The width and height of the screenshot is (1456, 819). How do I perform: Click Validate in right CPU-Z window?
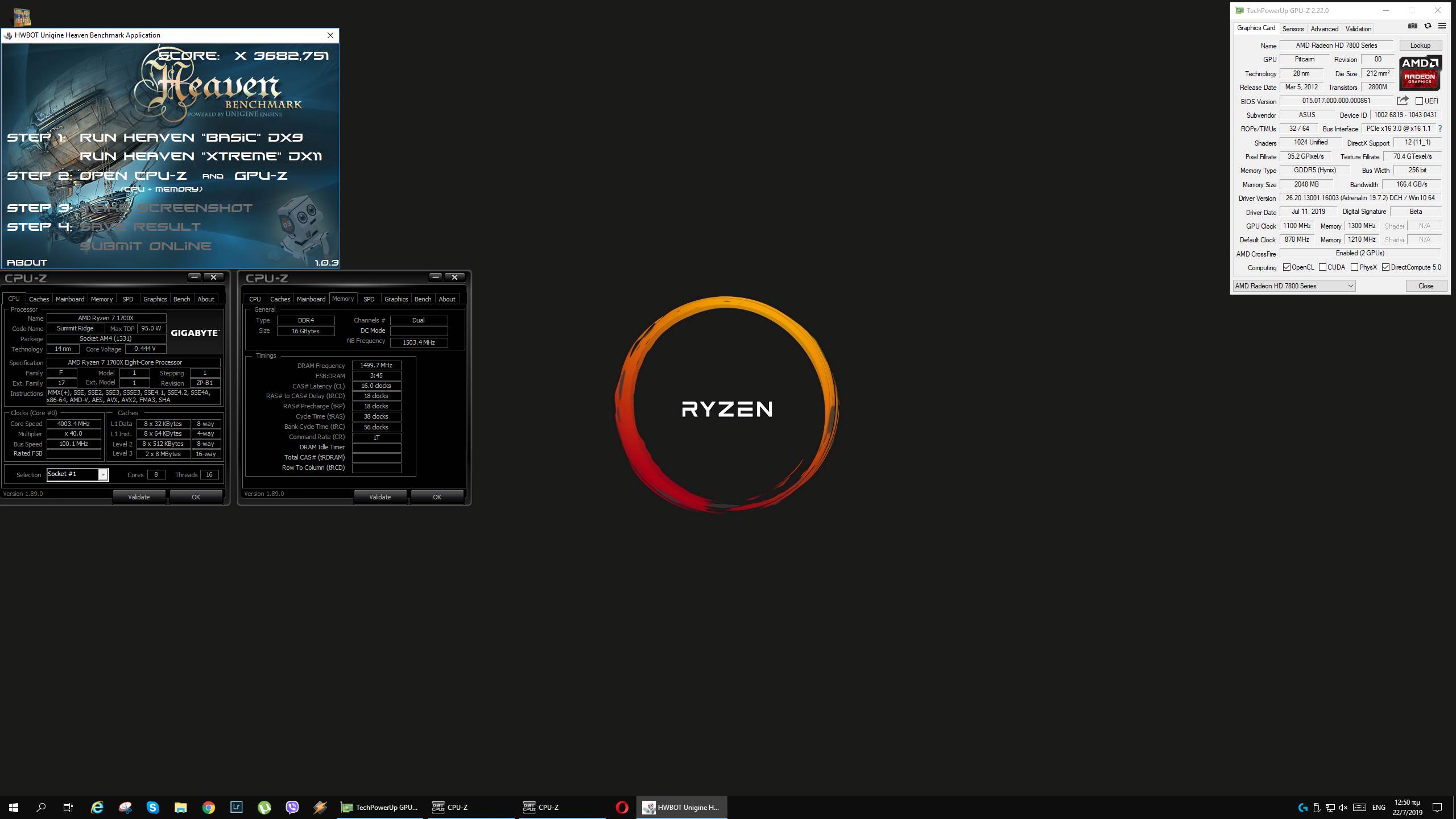380,497
